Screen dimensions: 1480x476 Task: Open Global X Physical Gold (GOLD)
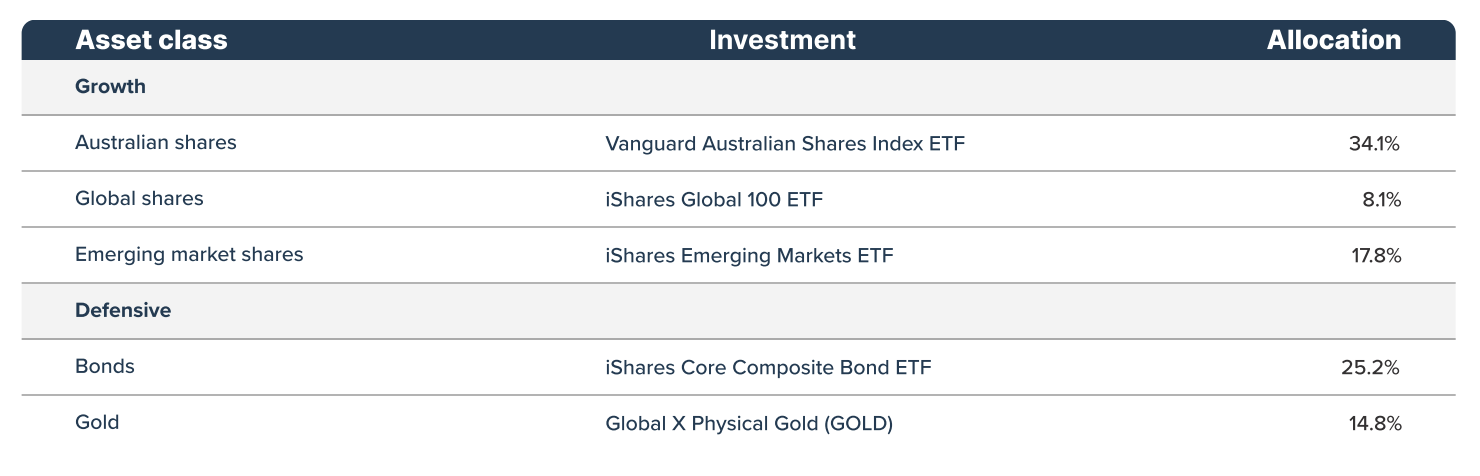[749, 424]
